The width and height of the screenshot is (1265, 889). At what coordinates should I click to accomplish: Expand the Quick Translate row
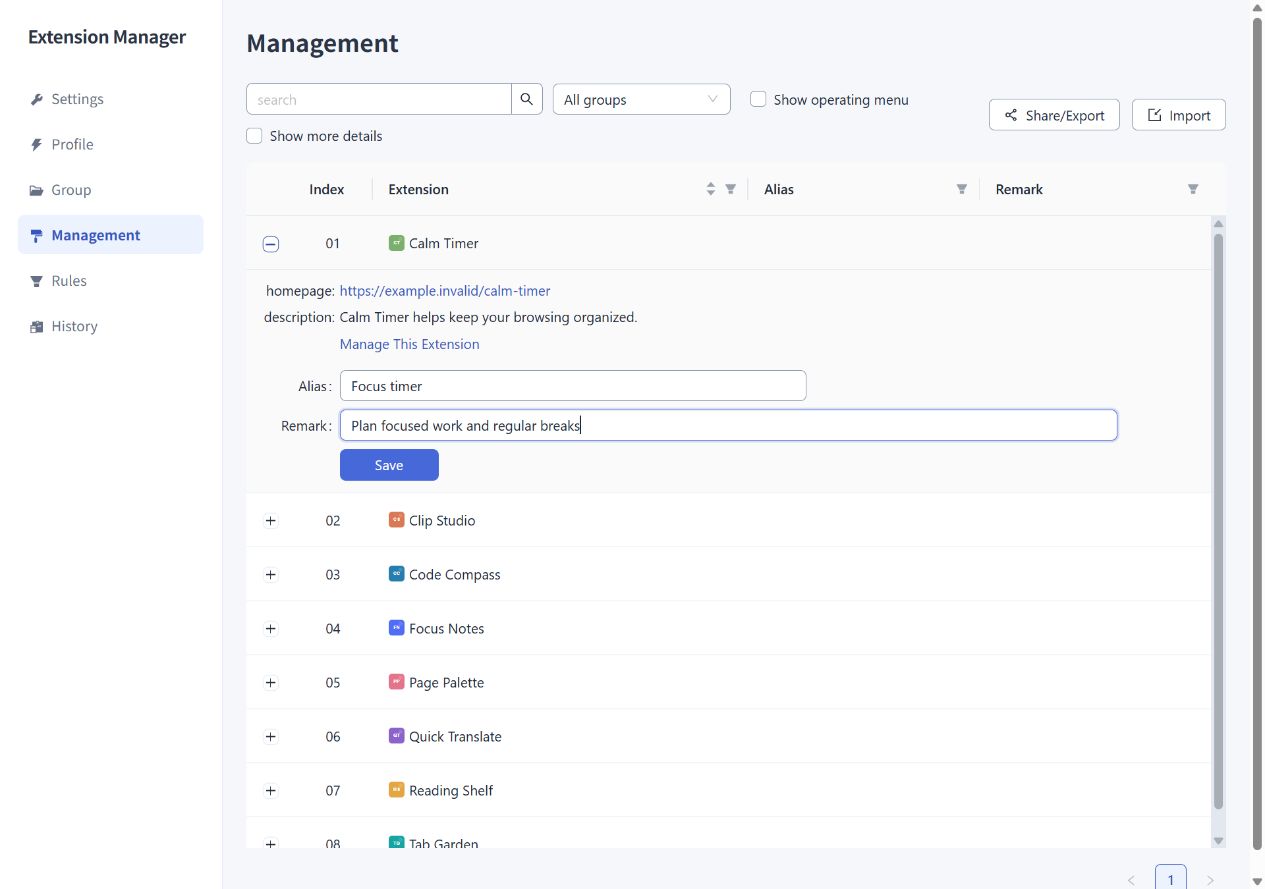click(x=270, y=736)
